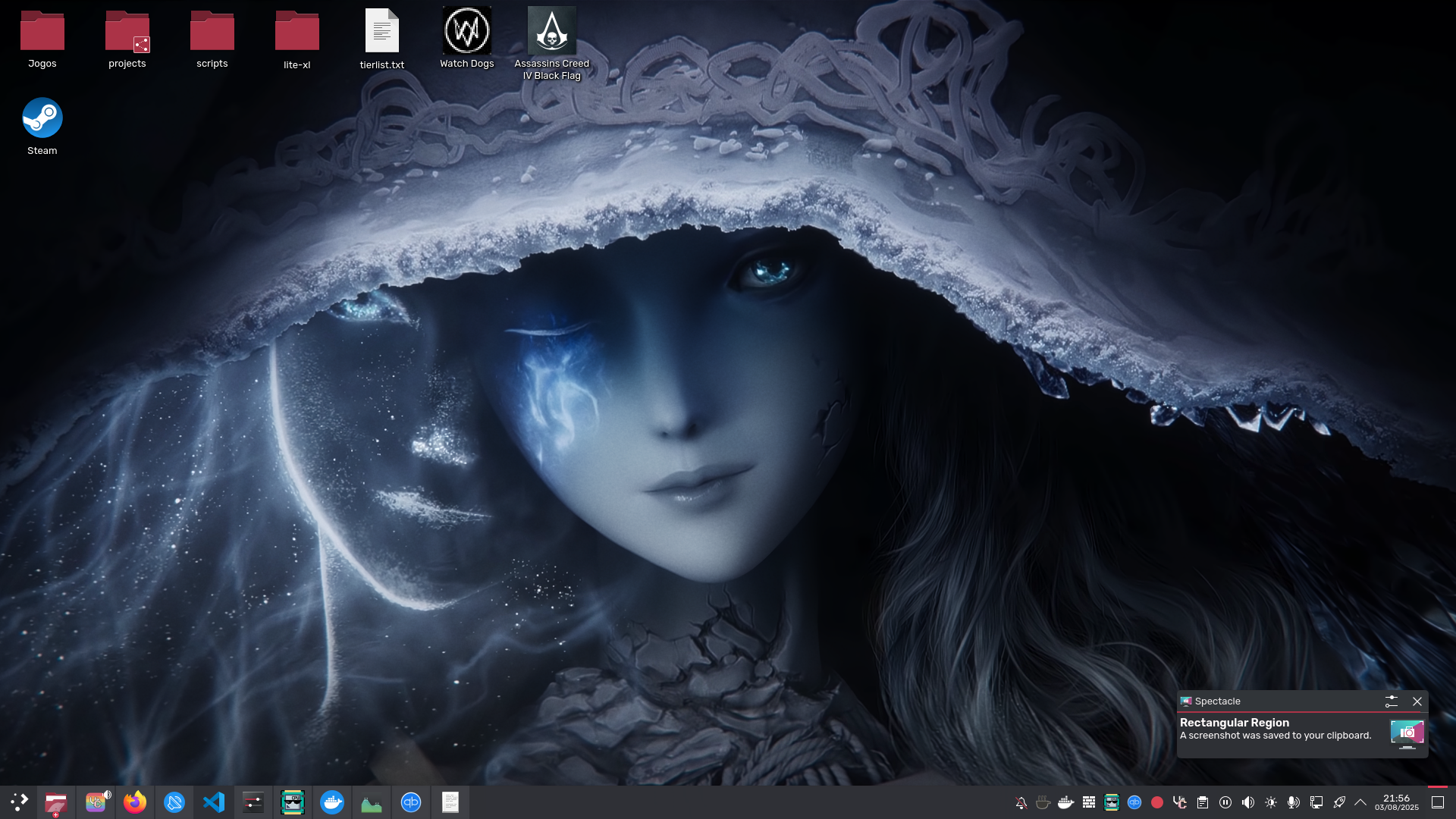Select tierlist.txt file on desktop
Image resolution: width=1456 pixels, height=819 pixels.
click(382, 39)
